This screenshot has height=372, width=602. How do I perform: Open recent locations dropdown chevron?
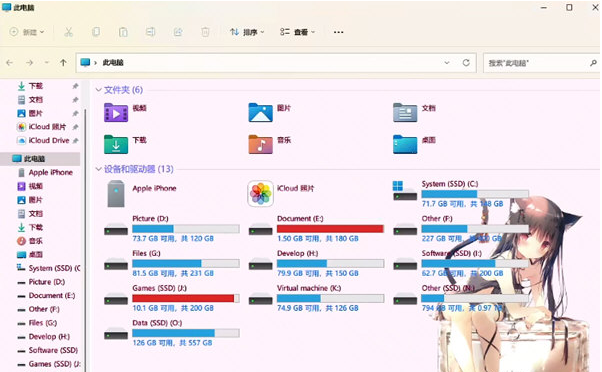point(46,63)
